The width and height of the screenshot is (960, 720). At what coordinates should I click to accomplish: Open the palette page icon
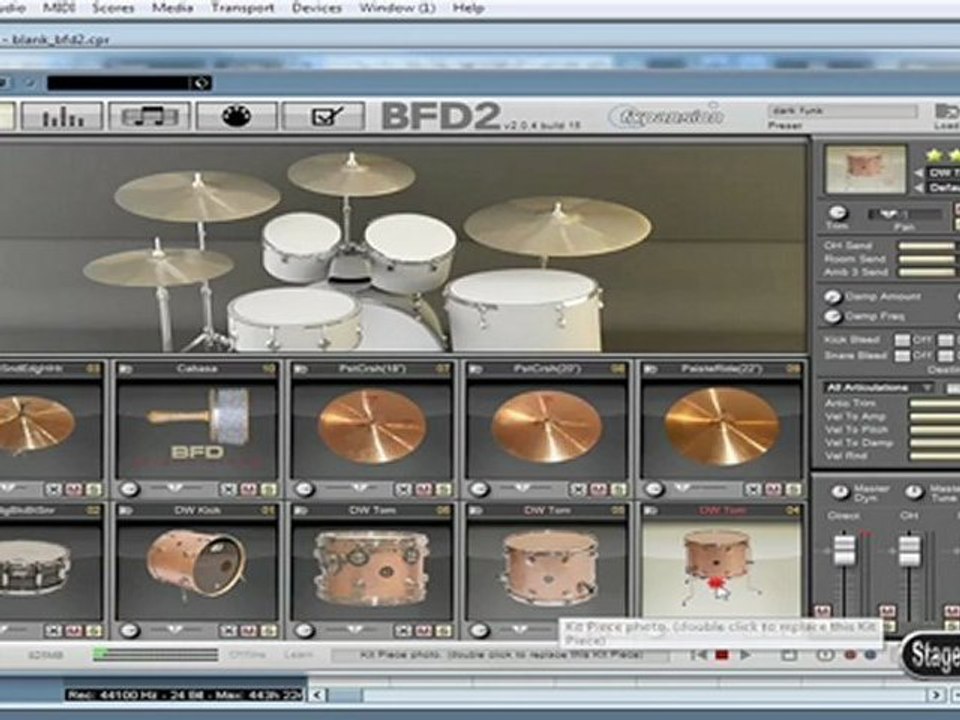pos(236,116)
